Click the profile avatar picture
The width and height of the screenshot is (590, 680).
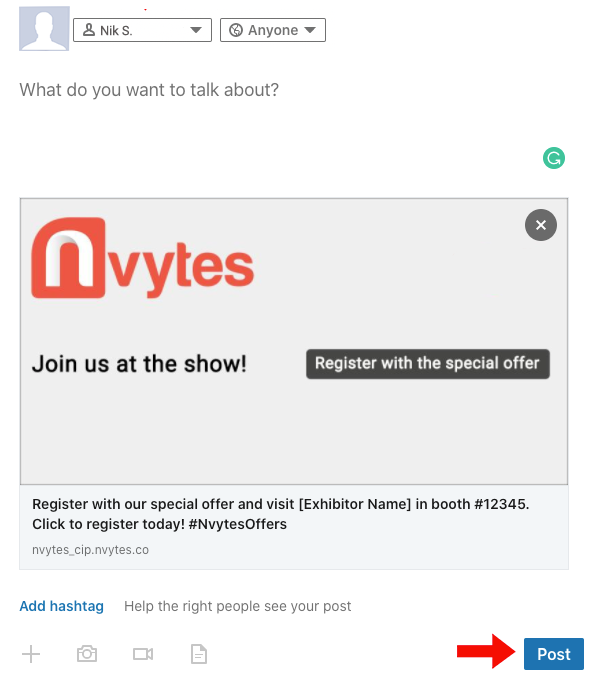pyautogui.click(x=44, y=29)
